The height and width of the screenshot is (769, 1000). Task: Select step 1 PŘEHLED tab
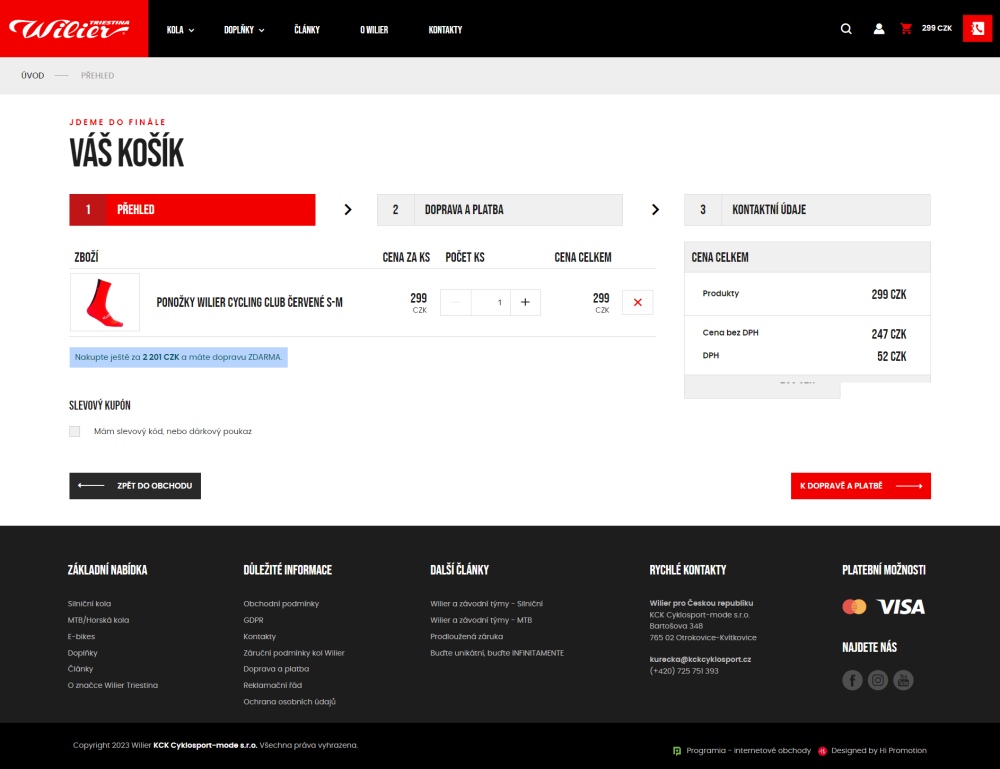192,210
